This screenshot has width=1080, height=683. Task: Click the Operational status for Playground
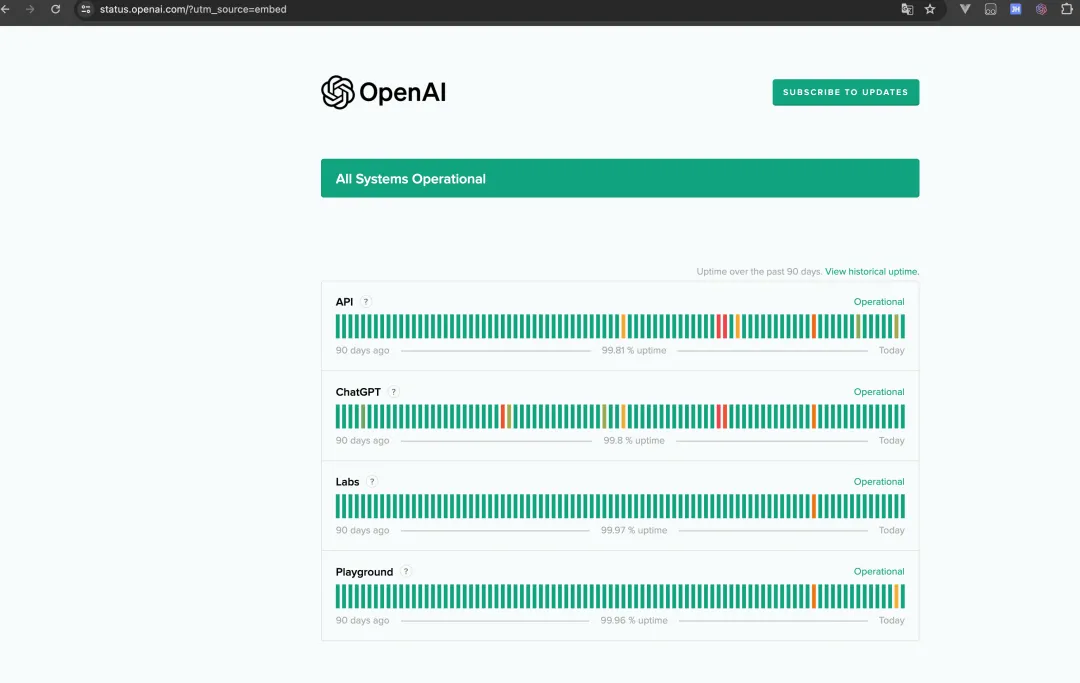pos(879,571)
